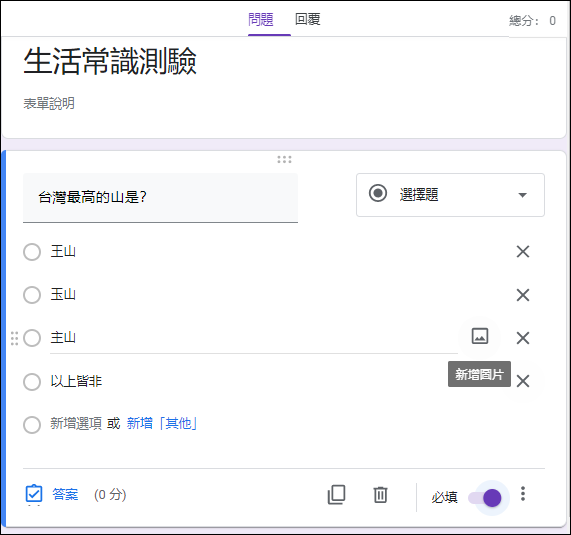This screenshot has width=571, height=535.
Task: Click the 主山 option text field
Action: click(x=253, y=338)
